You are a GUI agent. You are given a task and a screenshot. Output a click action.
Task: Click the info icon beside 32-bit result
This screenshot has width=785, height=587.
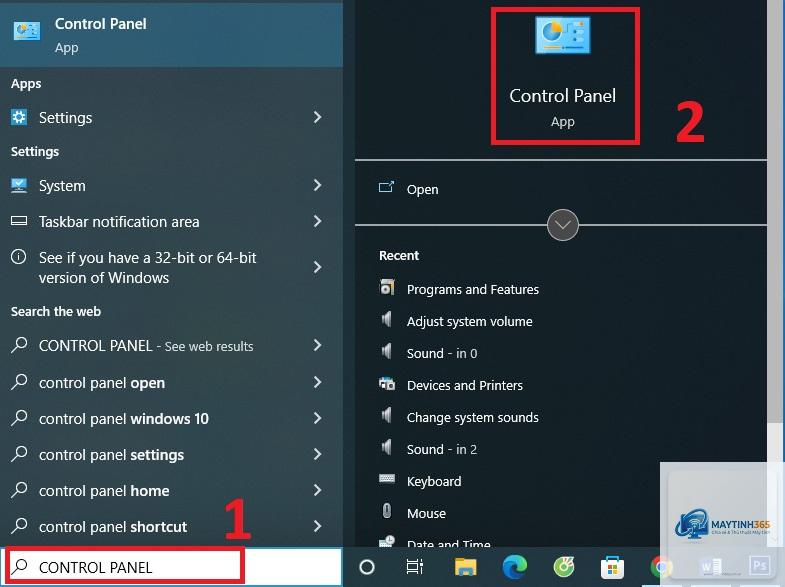[x=19, y=257]
